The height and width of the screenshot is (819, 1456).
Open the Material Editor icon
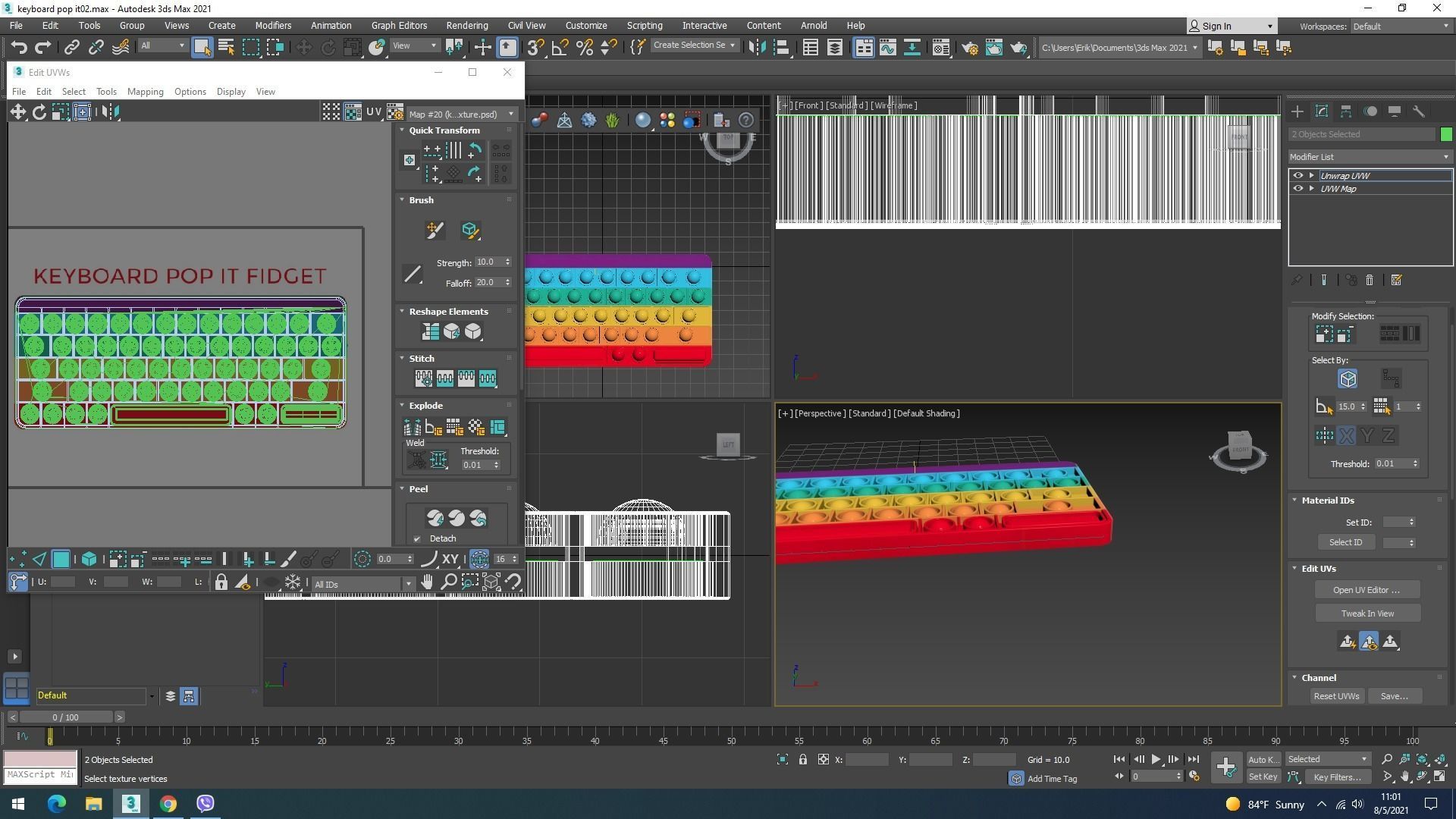(x=940, y=48)
